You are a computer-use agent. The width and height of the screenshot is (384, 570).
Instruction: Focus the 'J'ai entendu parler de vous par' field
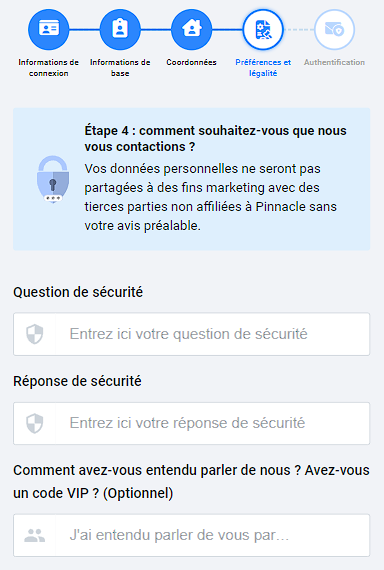pos(192,535)
